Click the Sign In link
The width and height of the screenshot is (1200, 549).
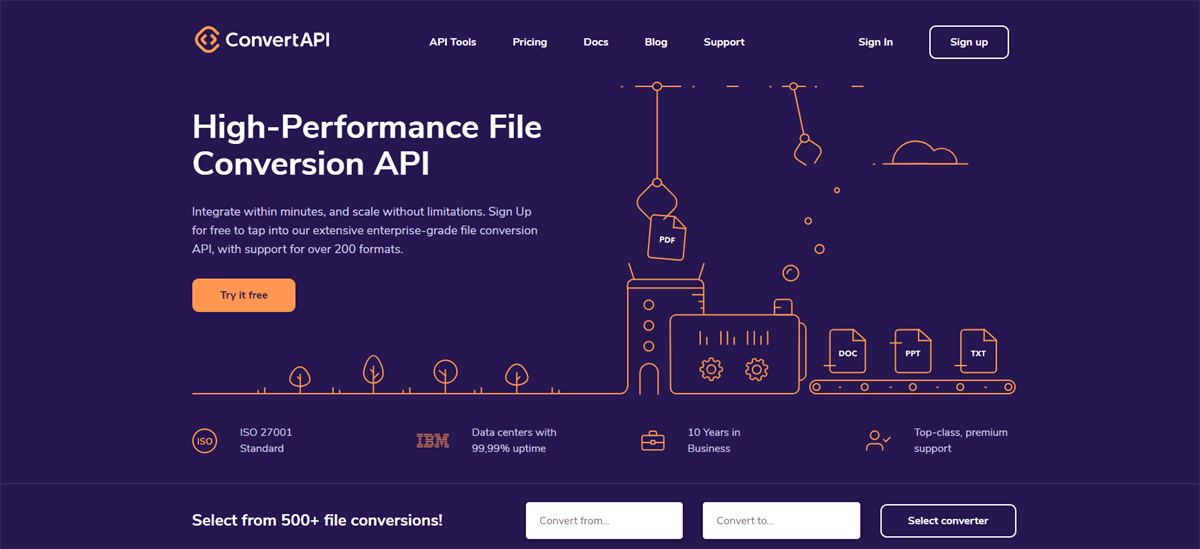point(875,42)
